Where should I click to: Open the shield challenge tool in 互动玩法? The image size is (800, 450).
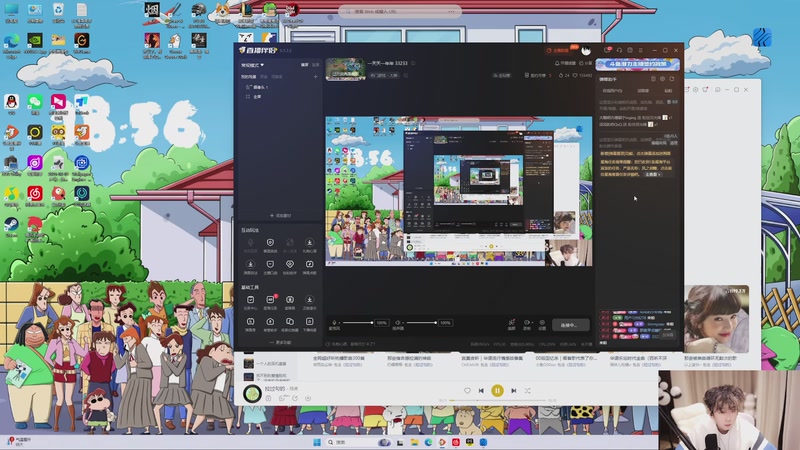270,244
